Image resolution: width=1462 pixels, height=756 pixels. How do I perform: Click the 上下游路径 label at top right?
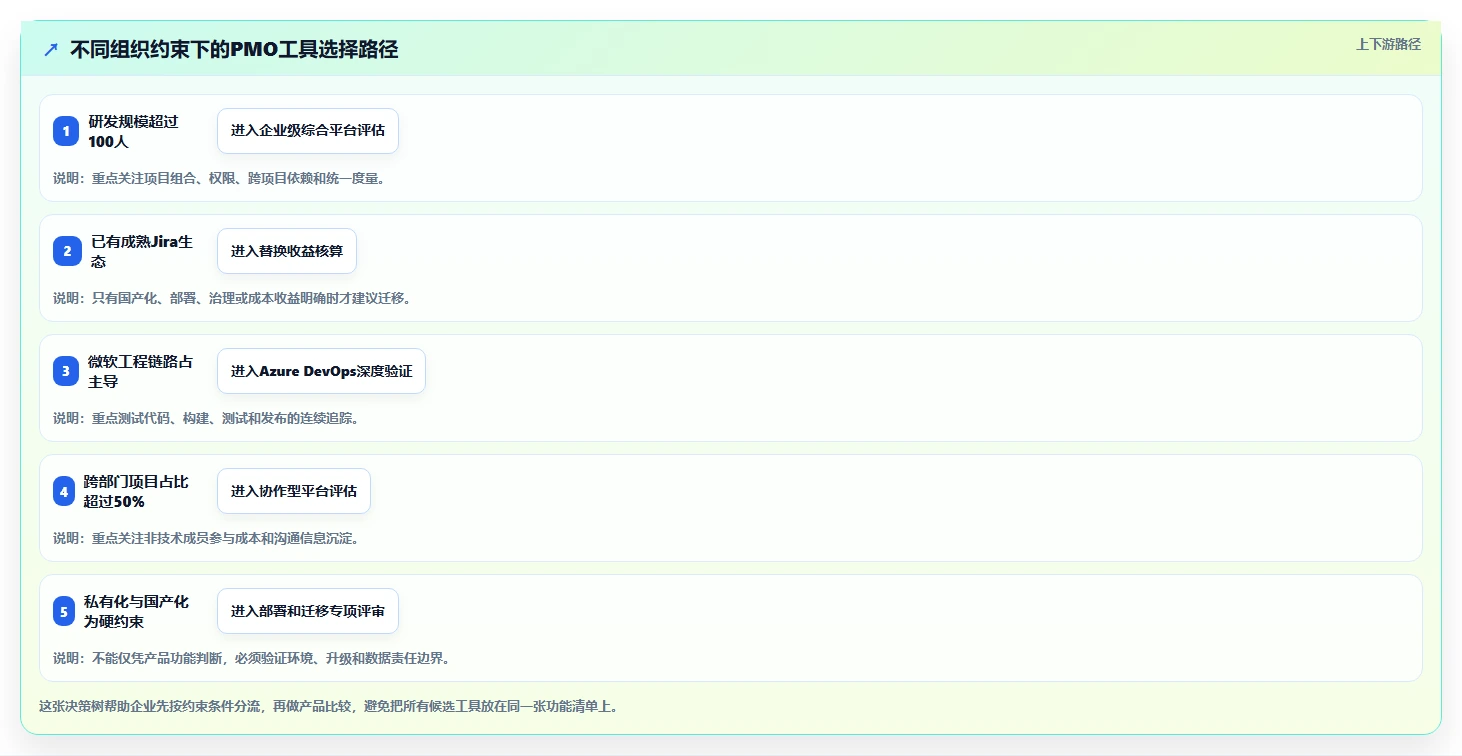click(x=1388, y=44)
